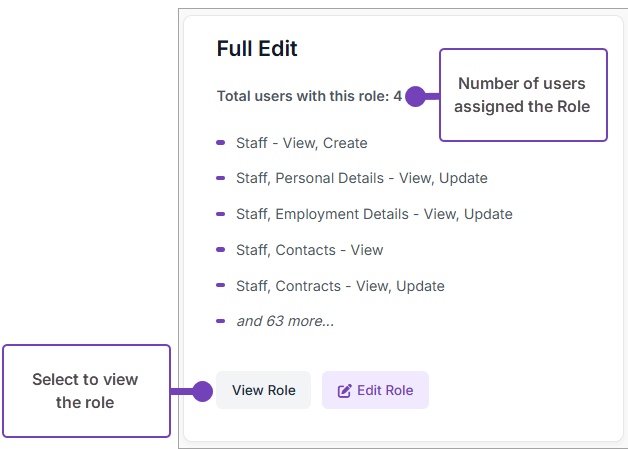
Task: Click the purple callout dot beside View Role
Action: [202, 391]
